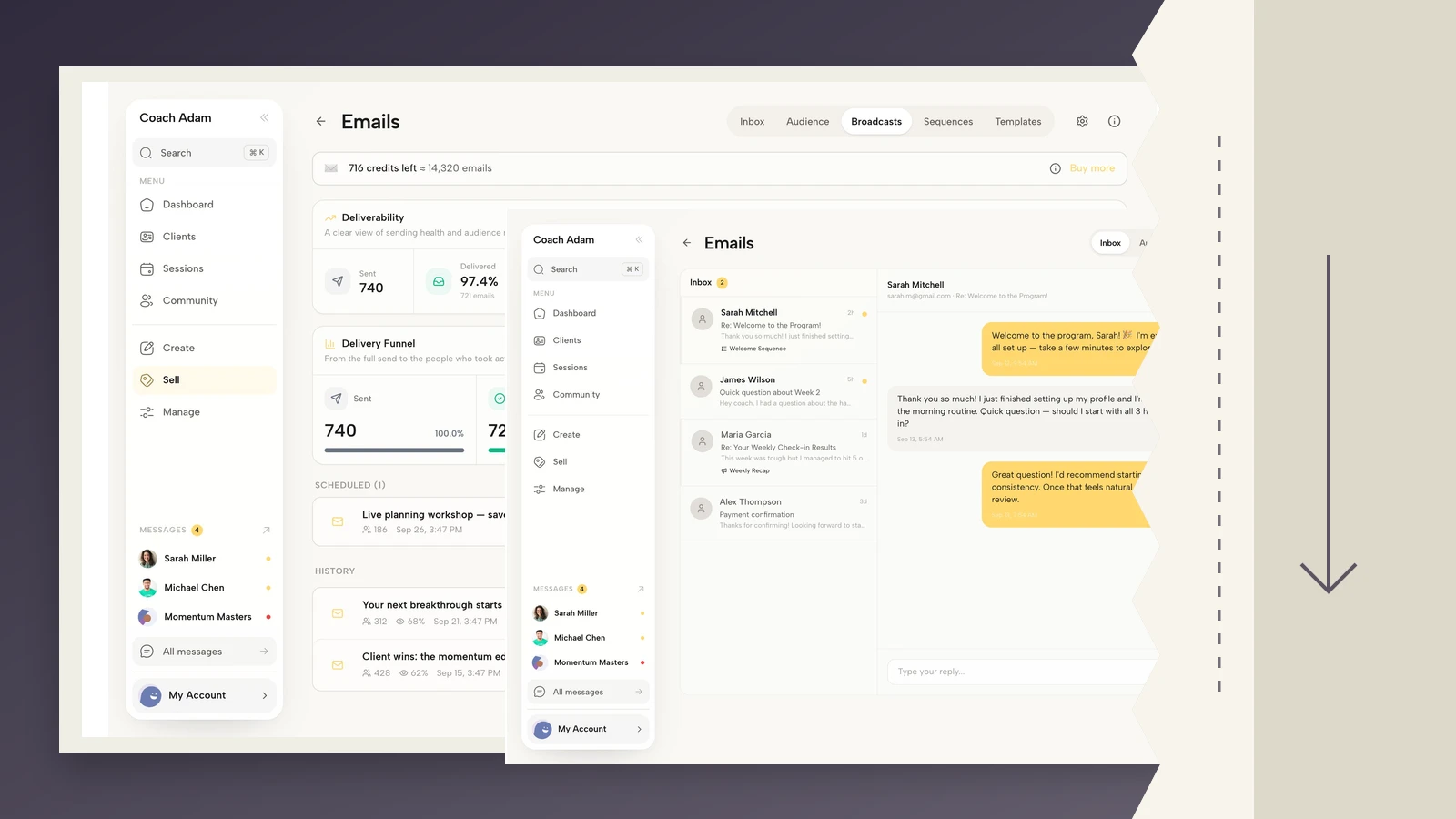Open Live planning workshop scheduled broadcast
The width and height of the screenshot is (1456, 819).
[x=409, y=521]
